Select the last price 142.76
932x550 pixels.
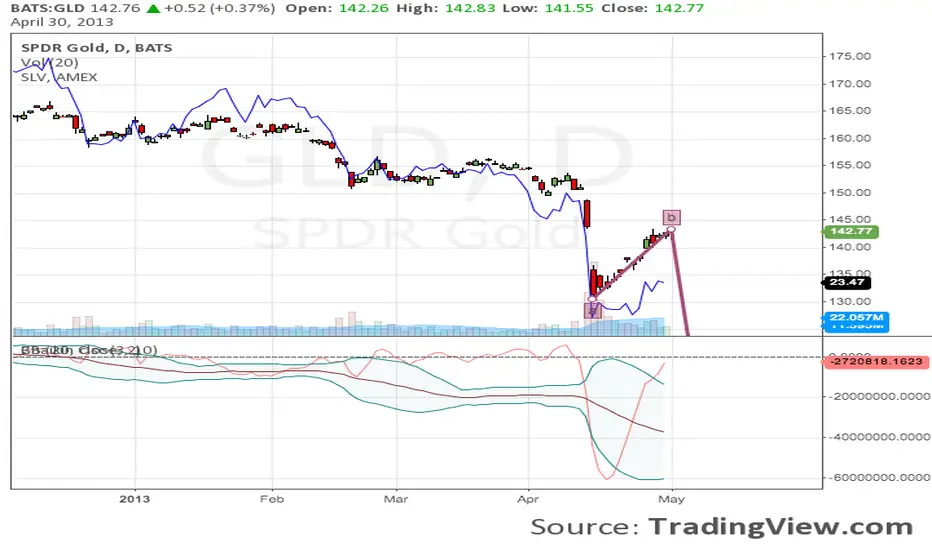(x=115, y=8)
